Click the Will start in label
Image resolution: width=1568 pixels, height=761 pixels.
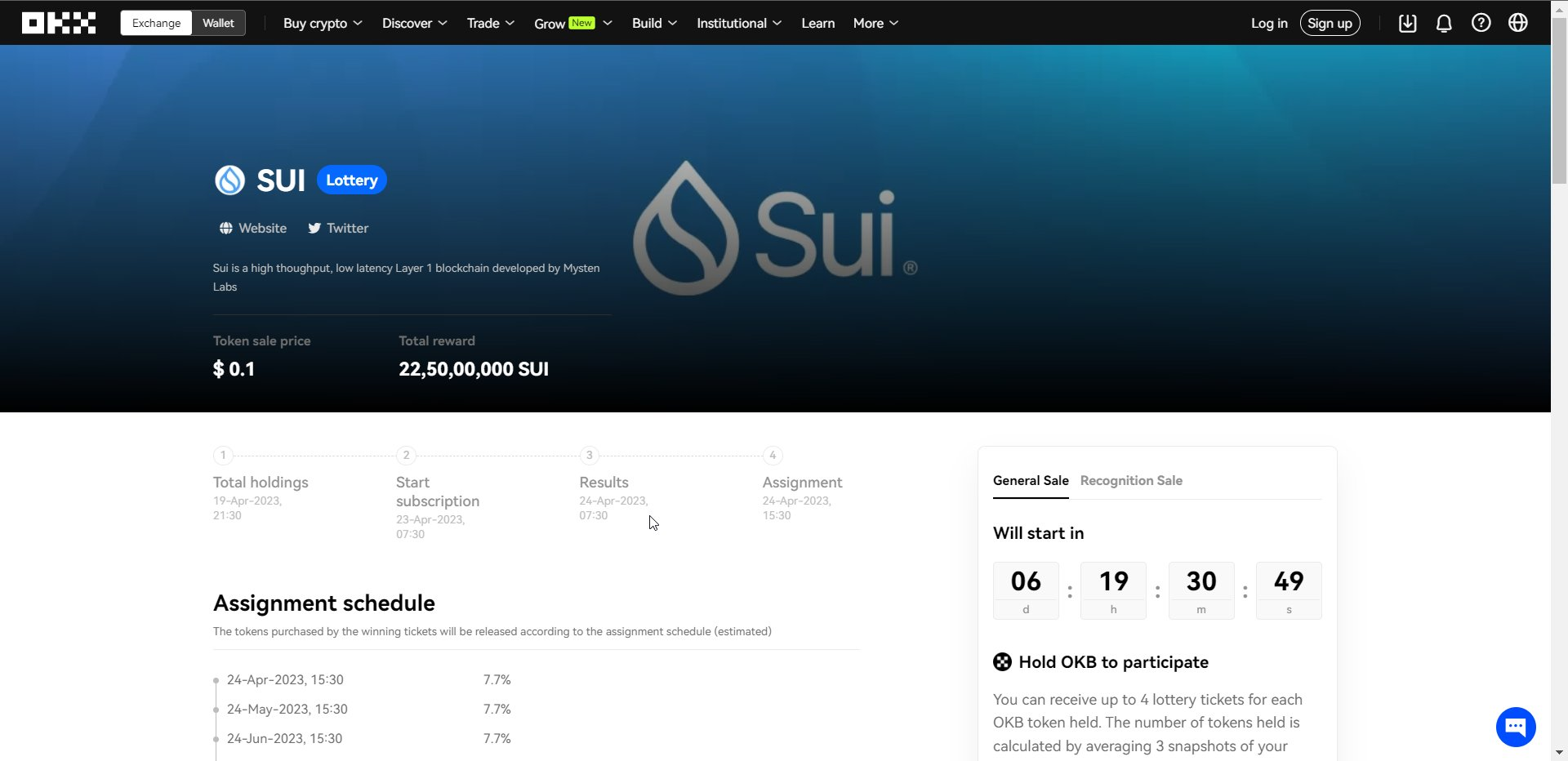pos(1039,533)
